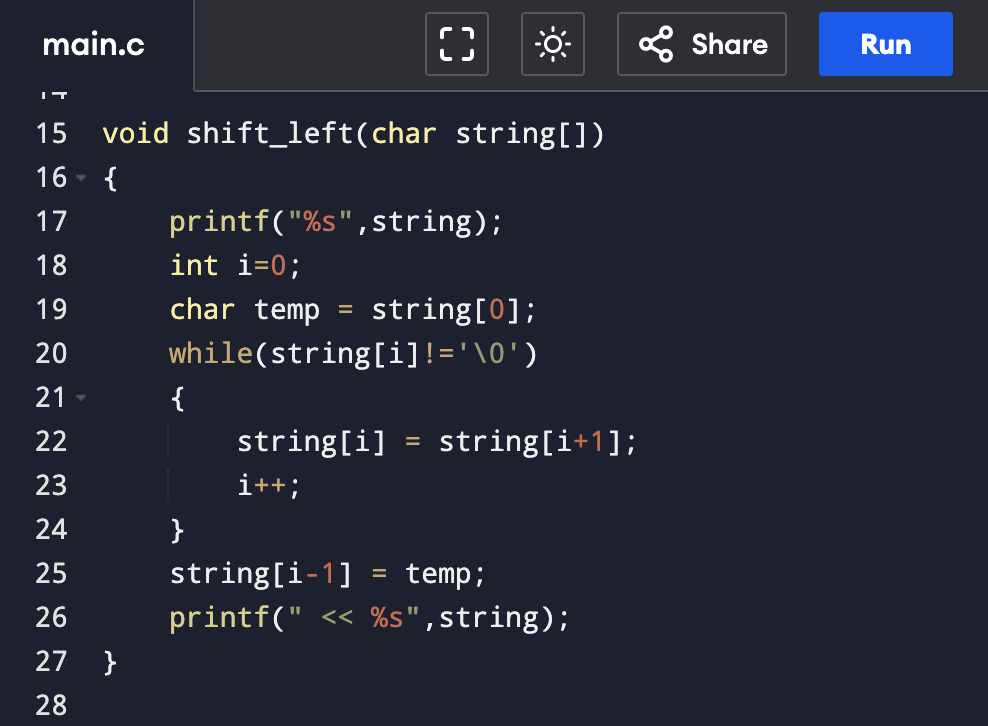Viewport: 988px width, 726px height.
Task: Switch to light theme via sun icon
Action: click(553, 44)
